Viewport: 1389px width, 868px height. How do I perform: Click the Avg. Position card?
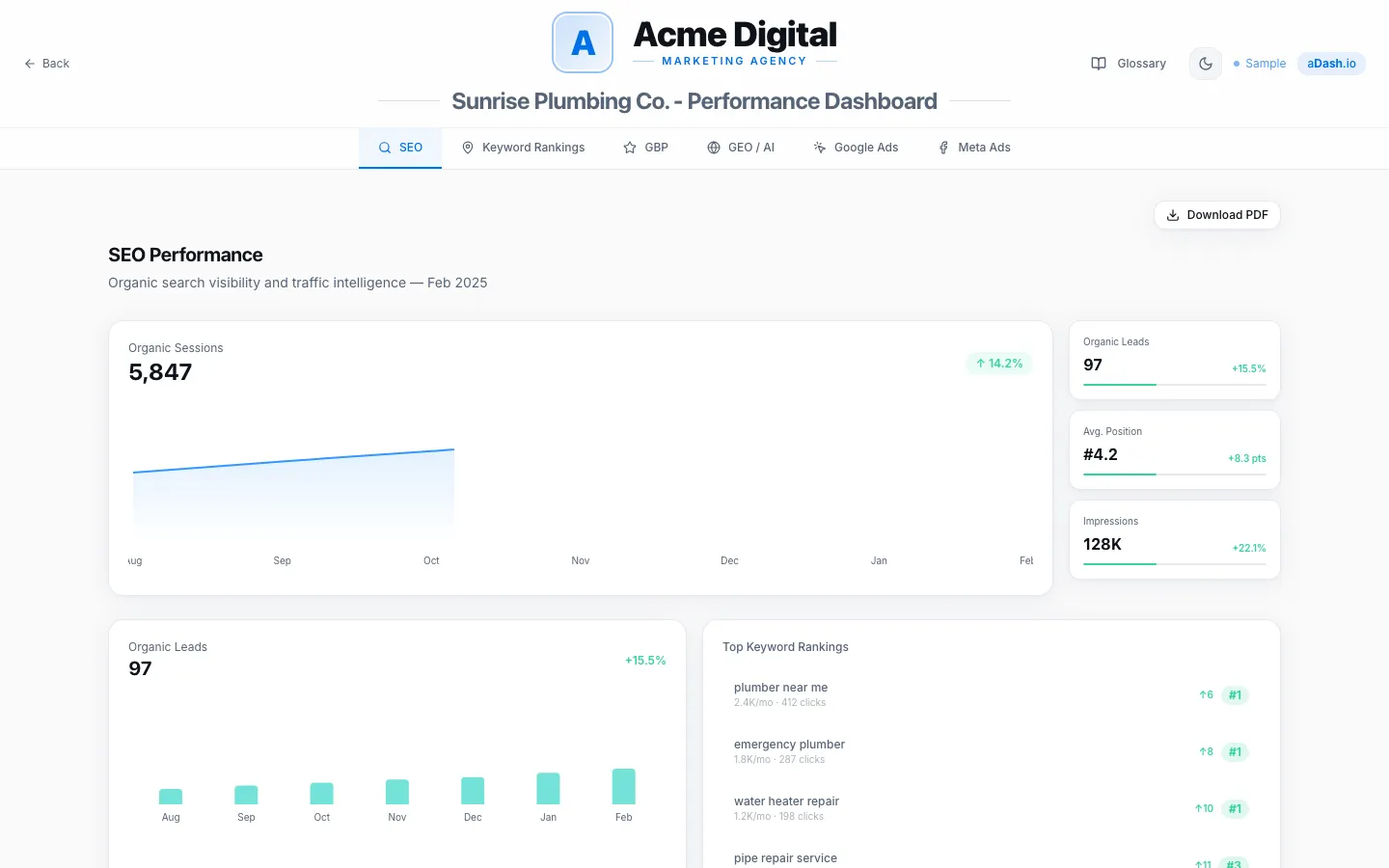coord(1175,450)
